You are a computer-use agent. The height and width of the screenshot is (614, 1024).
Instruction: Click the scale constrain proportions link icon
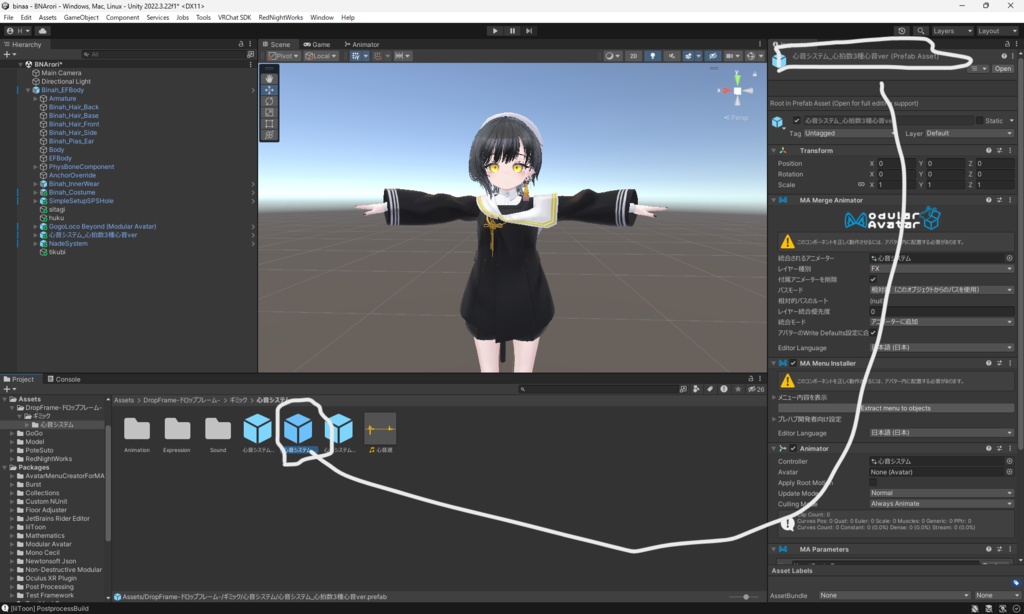tap(861, 185)
